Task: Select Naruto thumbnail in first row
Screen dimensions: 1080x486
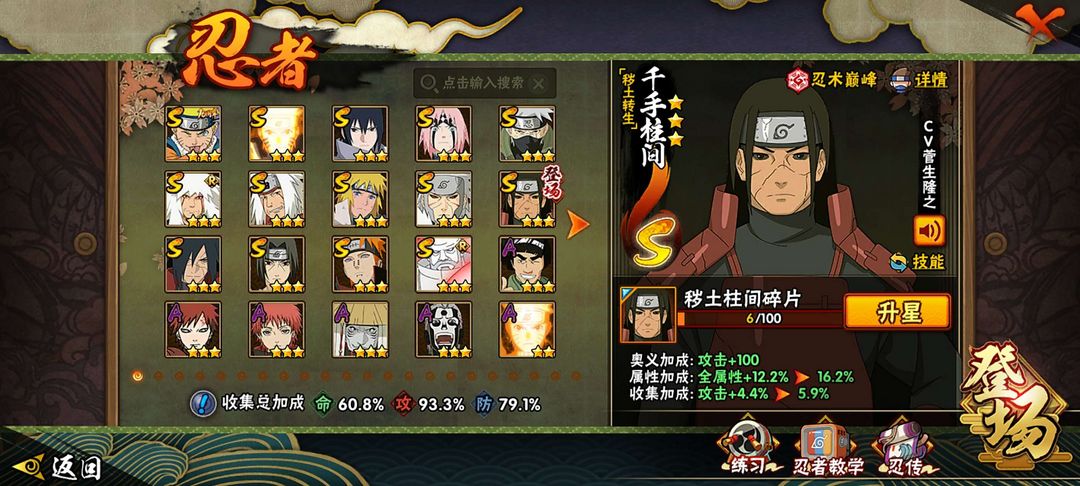Action: click(193, 134)
